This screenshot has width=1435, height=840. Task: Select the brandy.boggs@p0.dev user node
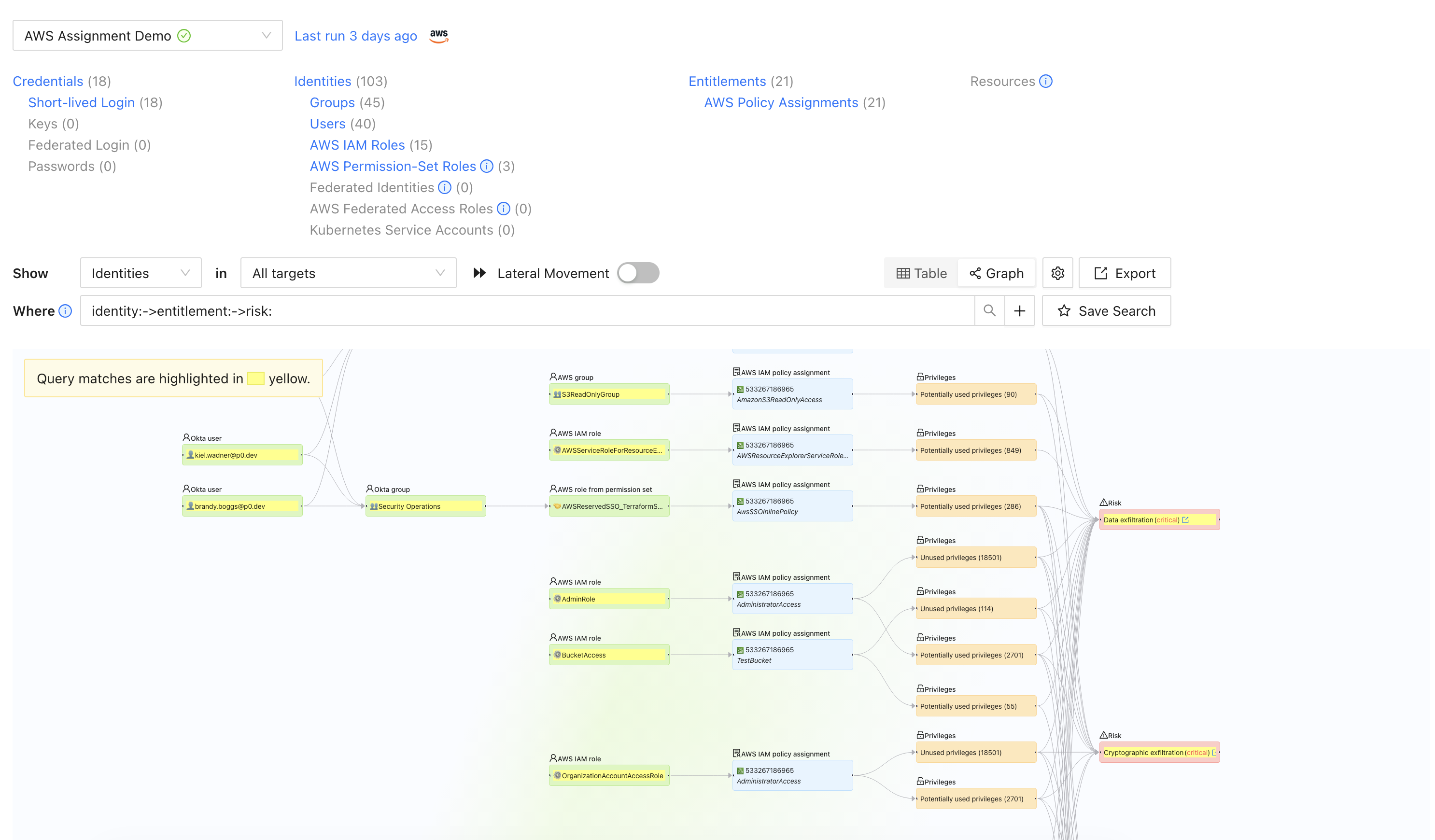click(242, 506)
